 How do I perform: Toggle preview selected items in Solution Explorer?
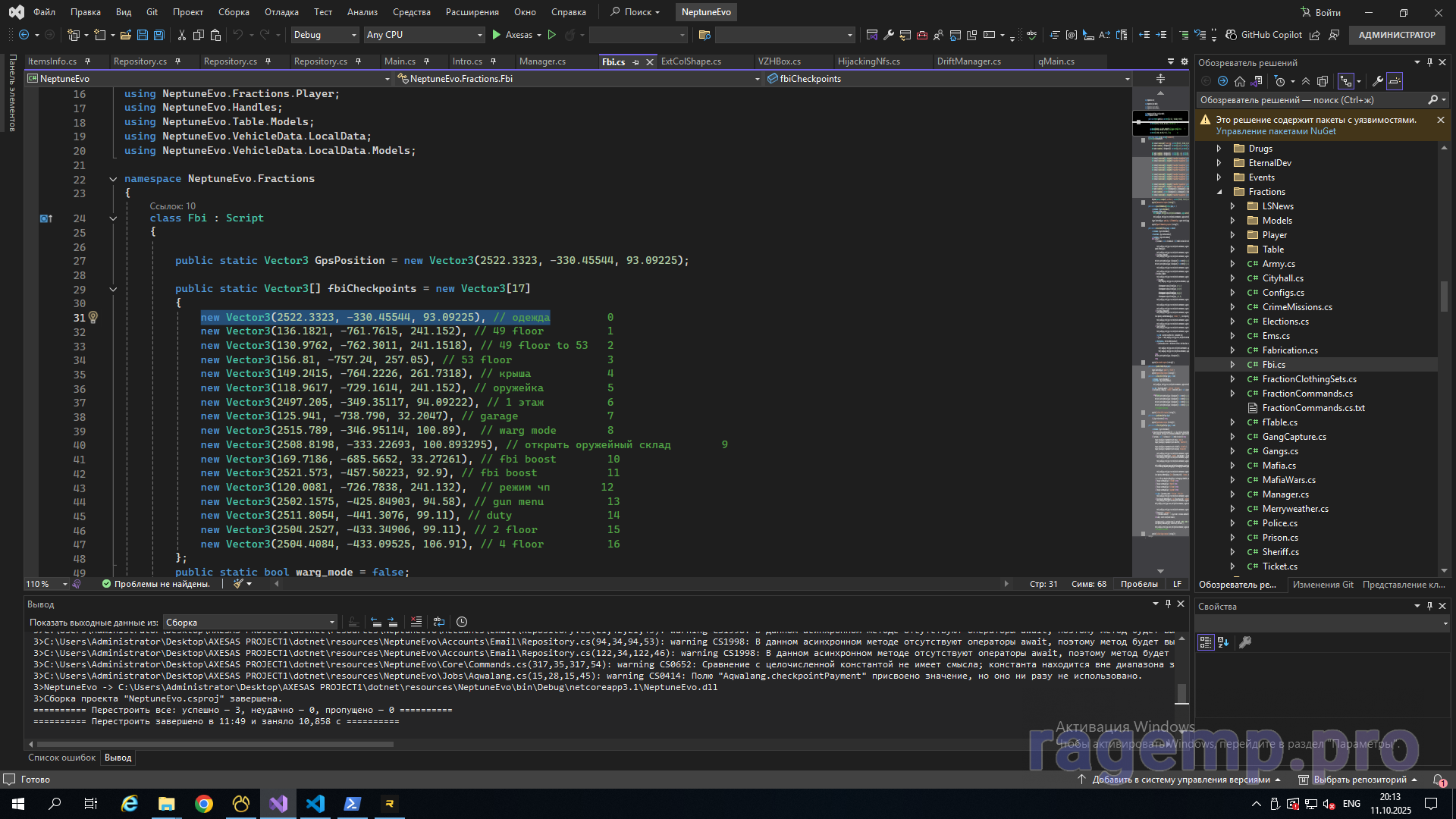tap(1395, 81)
